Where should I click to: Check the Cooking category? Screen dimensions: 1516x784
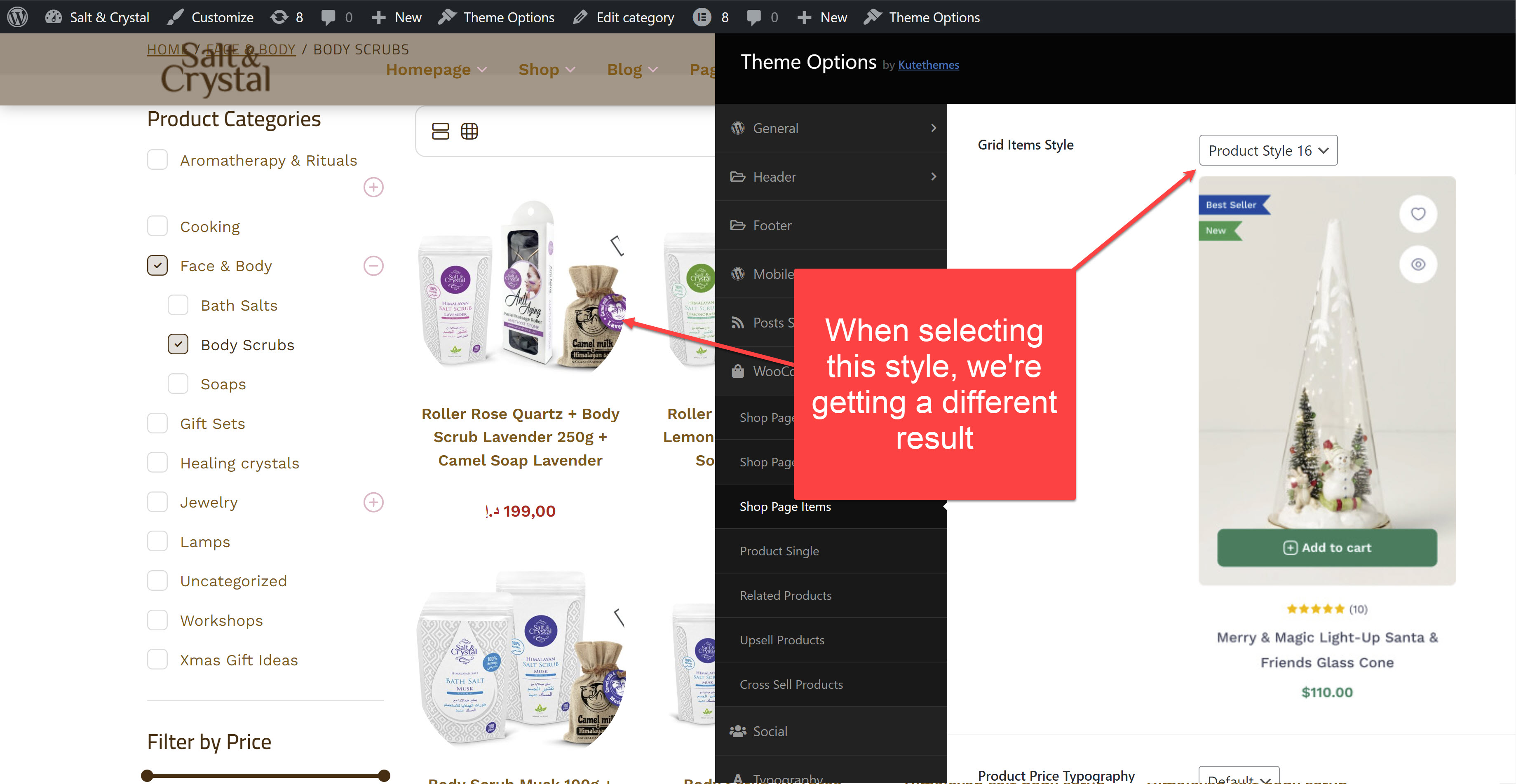[x=157, y=226]
